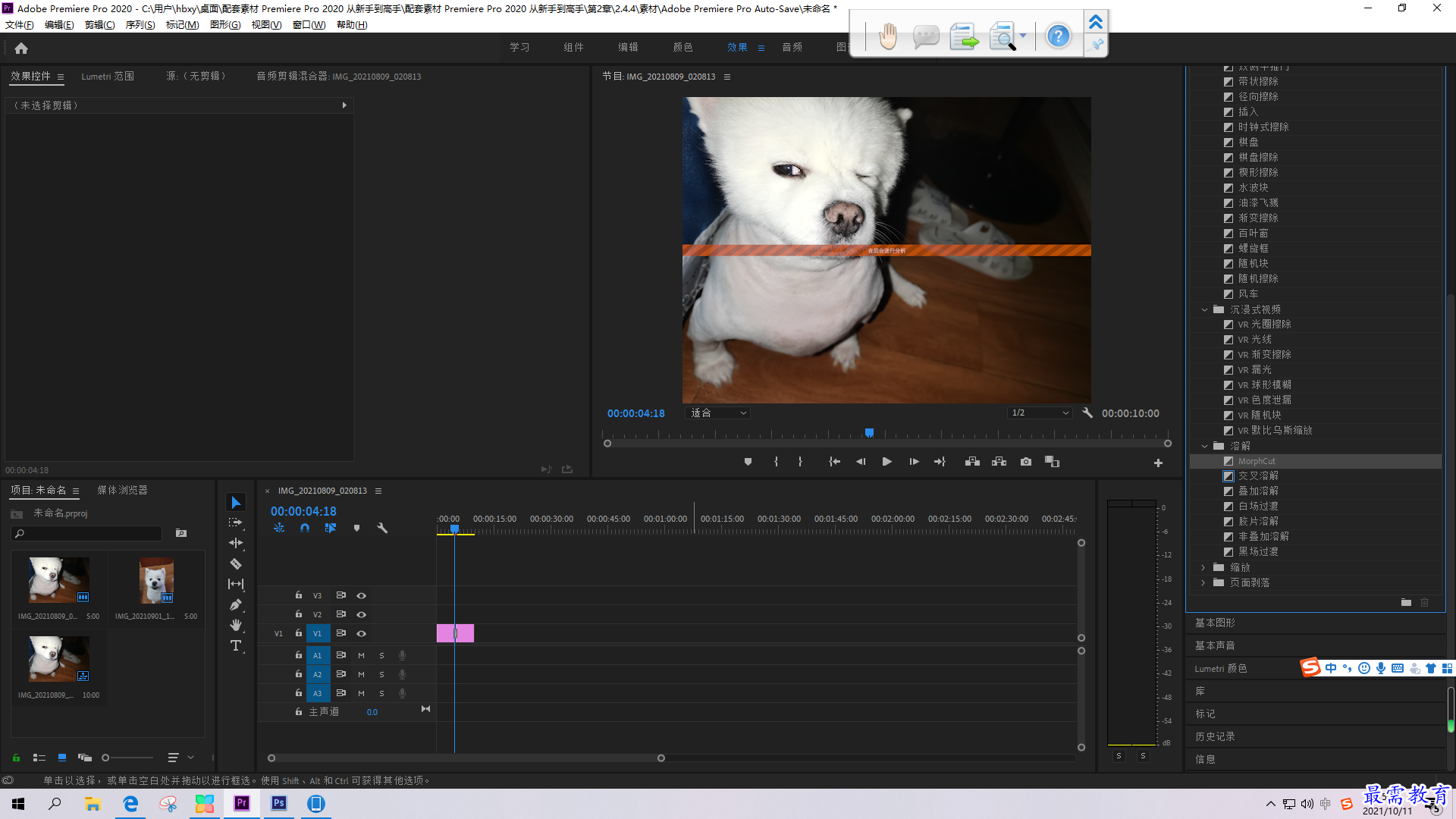Viewport: 1456px width, 819px height.
Task: Open the 历史记录 panel
Action: coord(1215,736)
